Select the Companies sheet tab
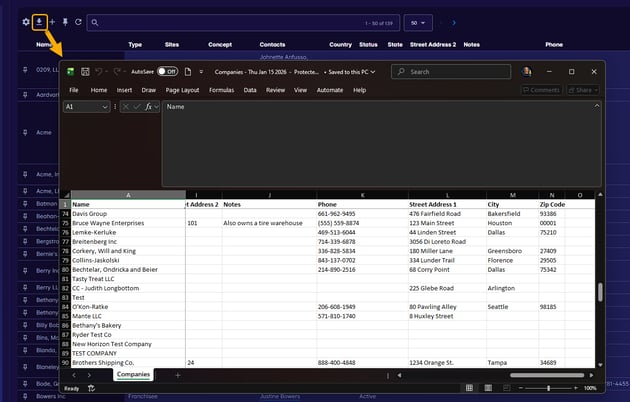The image size is (630, 402). (x=133, y=375)
